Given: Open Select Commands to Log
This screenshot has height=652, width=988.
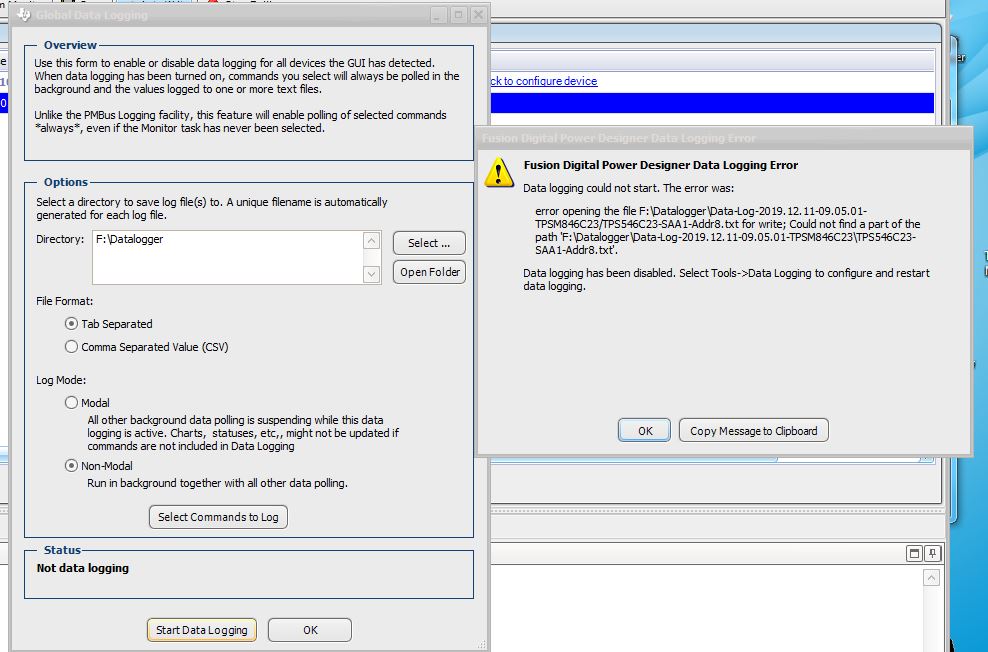Looking at the screenshot, I should (218, 517).
